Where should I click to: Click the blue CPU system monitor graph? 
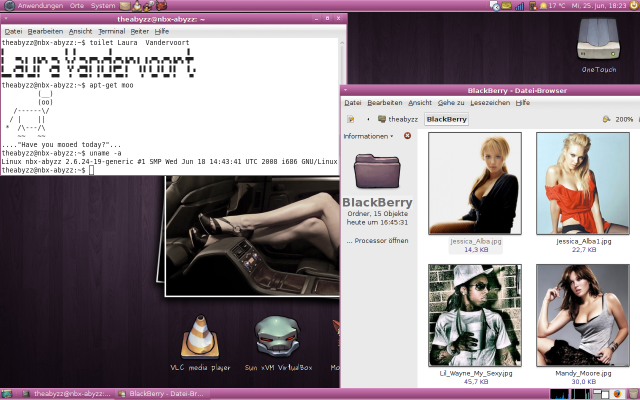click(x=559, y=394)
